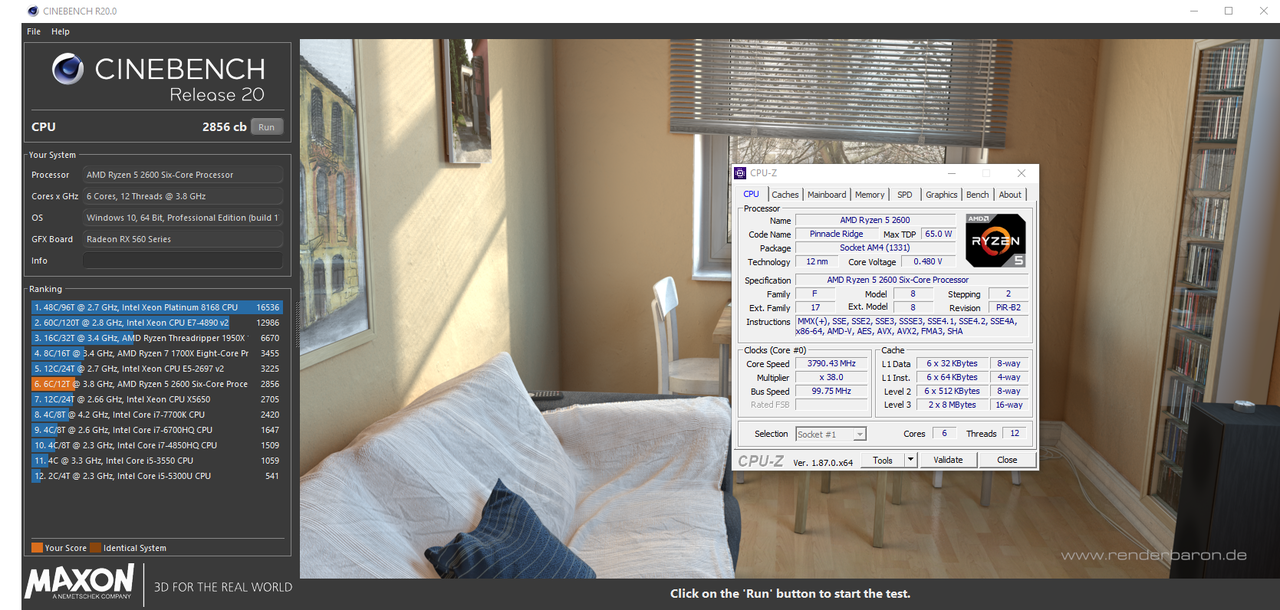Image resolution: width=1280 pixels, height=610 pixels.
Task: Select ranking row Intel Core i5-5300U
Action: pos(157,476)
